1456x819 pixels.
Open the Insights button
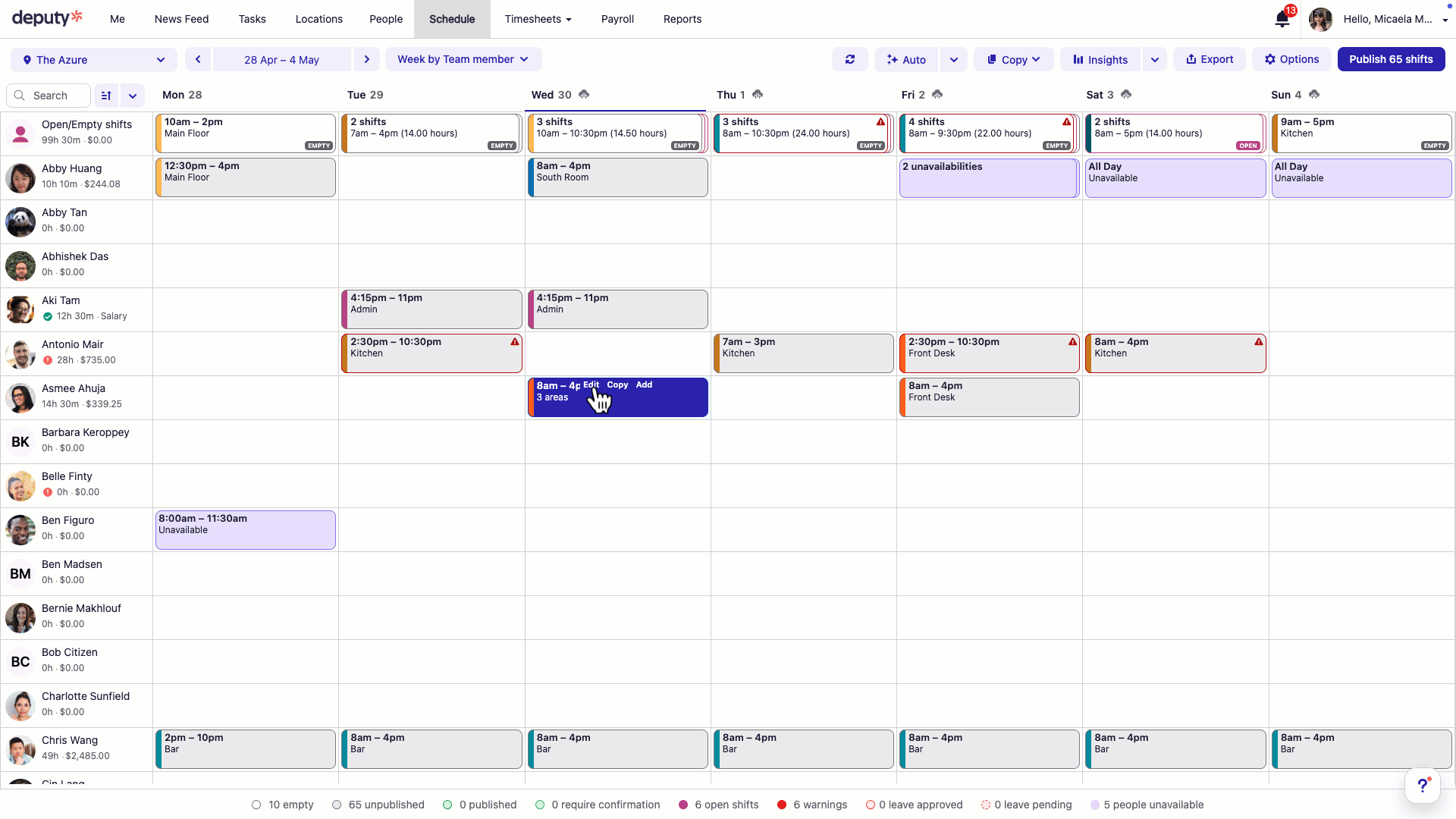tap(1100, 59)
